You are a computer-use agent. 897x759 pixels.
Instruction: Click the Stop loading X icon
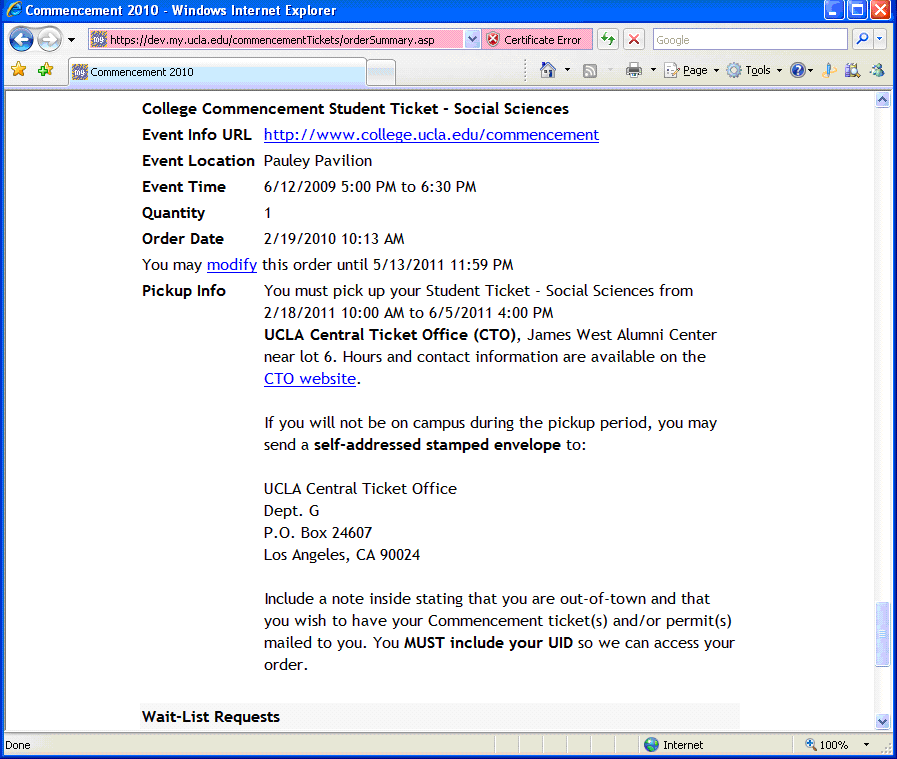click(x=633, y=40)
